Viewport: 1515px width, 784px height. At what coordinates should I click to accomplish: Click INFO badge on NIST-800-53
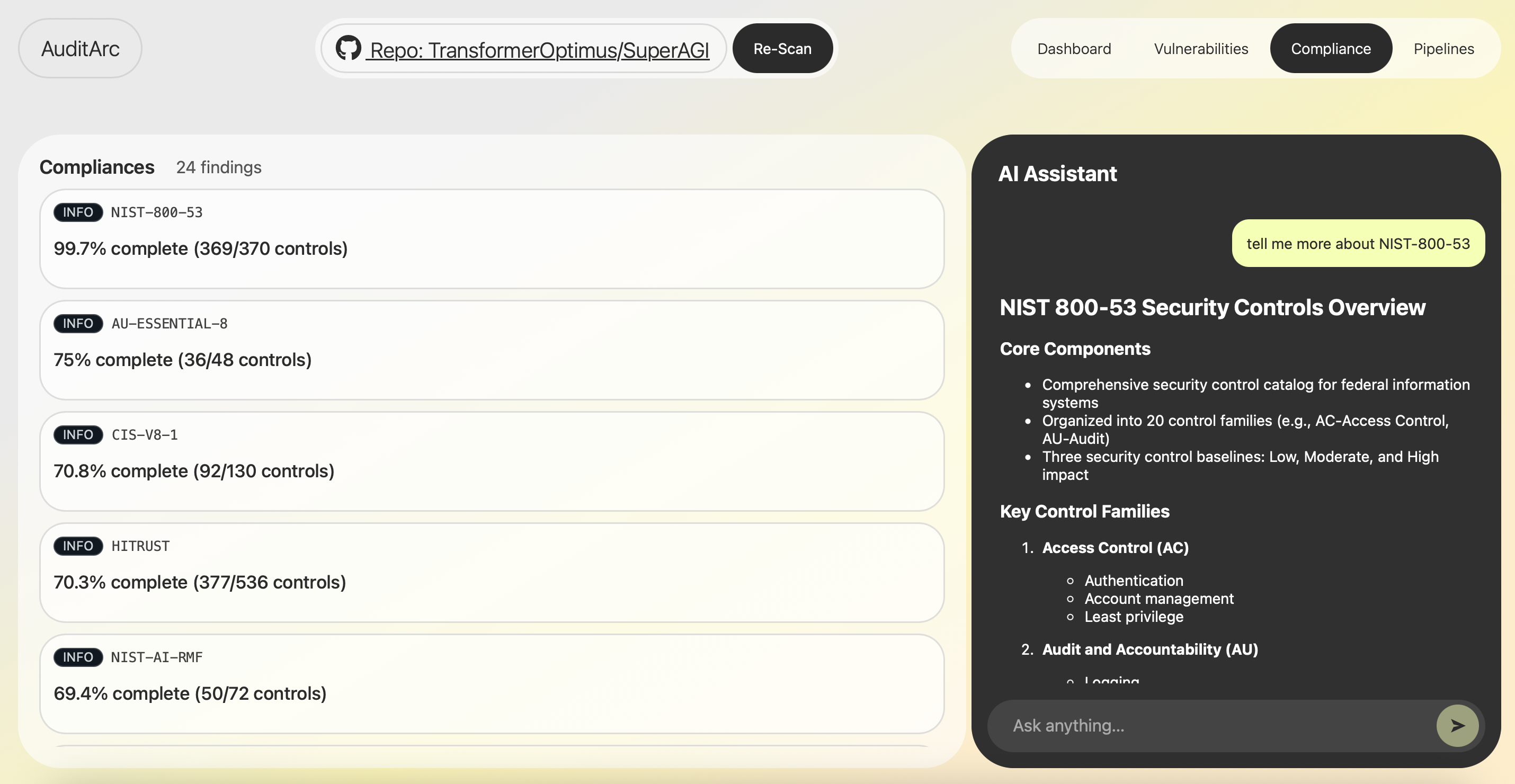78,212
